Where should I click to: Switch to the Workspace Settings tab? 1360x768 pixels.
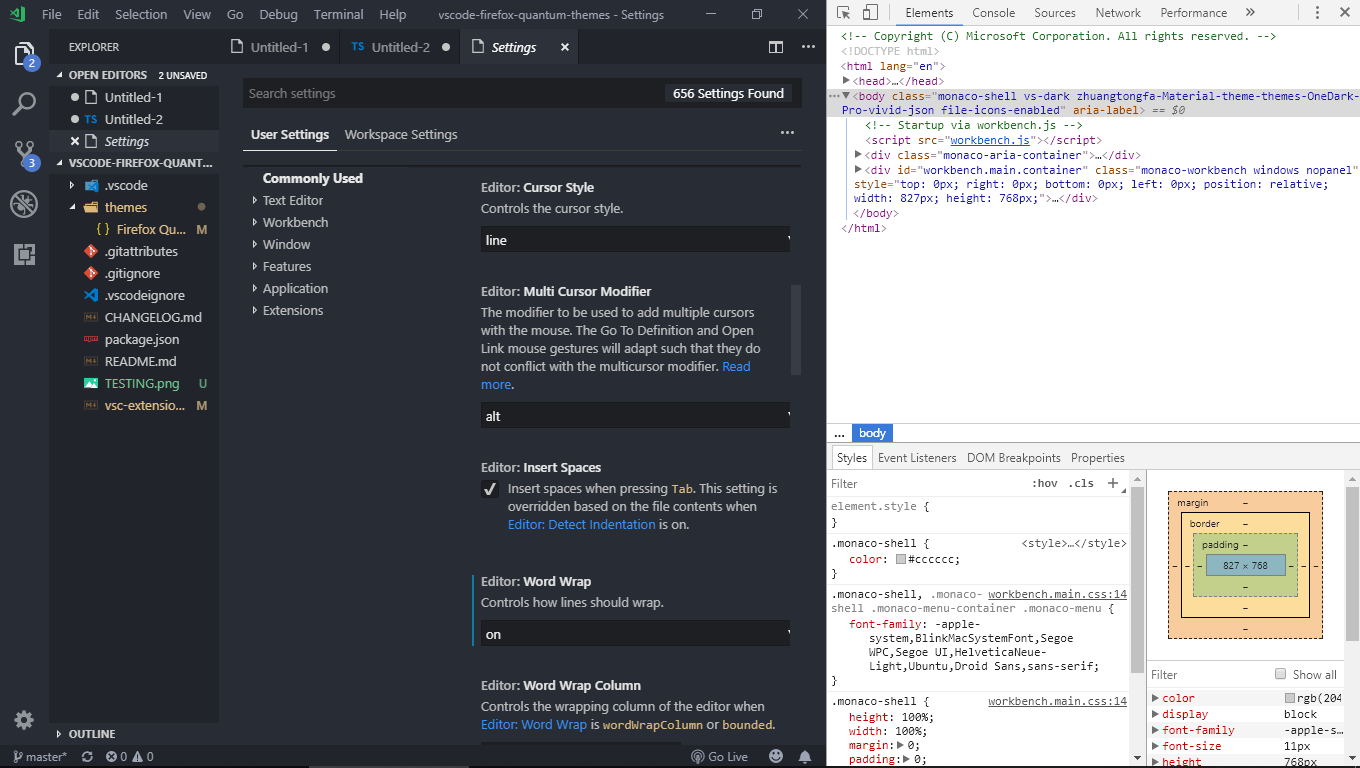tap(401, 134)
